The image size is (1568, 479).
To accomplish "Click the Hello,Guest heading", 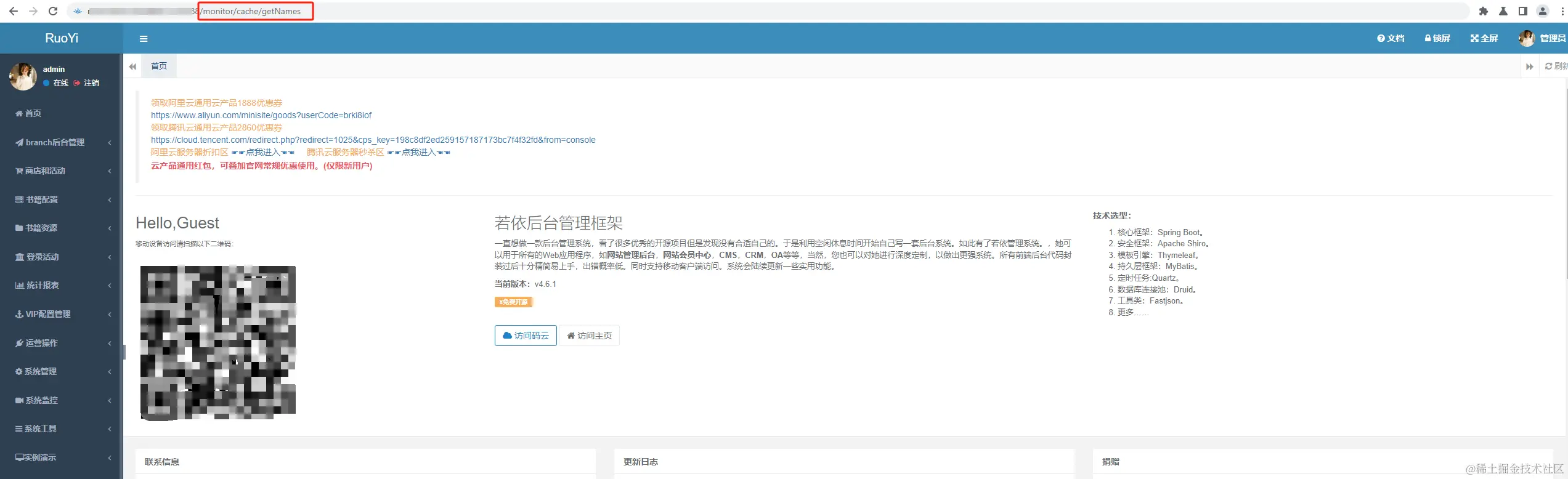I will click(177, 223).
